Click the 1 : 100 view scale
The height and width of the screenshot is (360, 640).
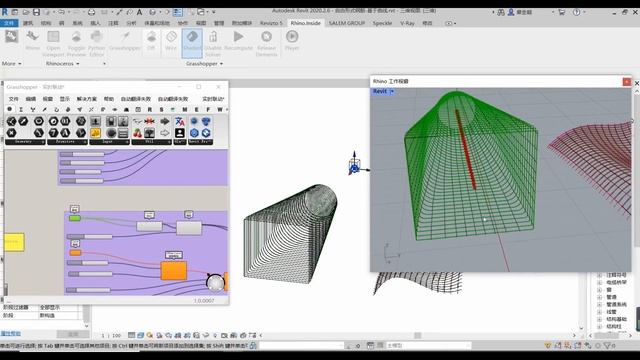[x=111, y=336]
